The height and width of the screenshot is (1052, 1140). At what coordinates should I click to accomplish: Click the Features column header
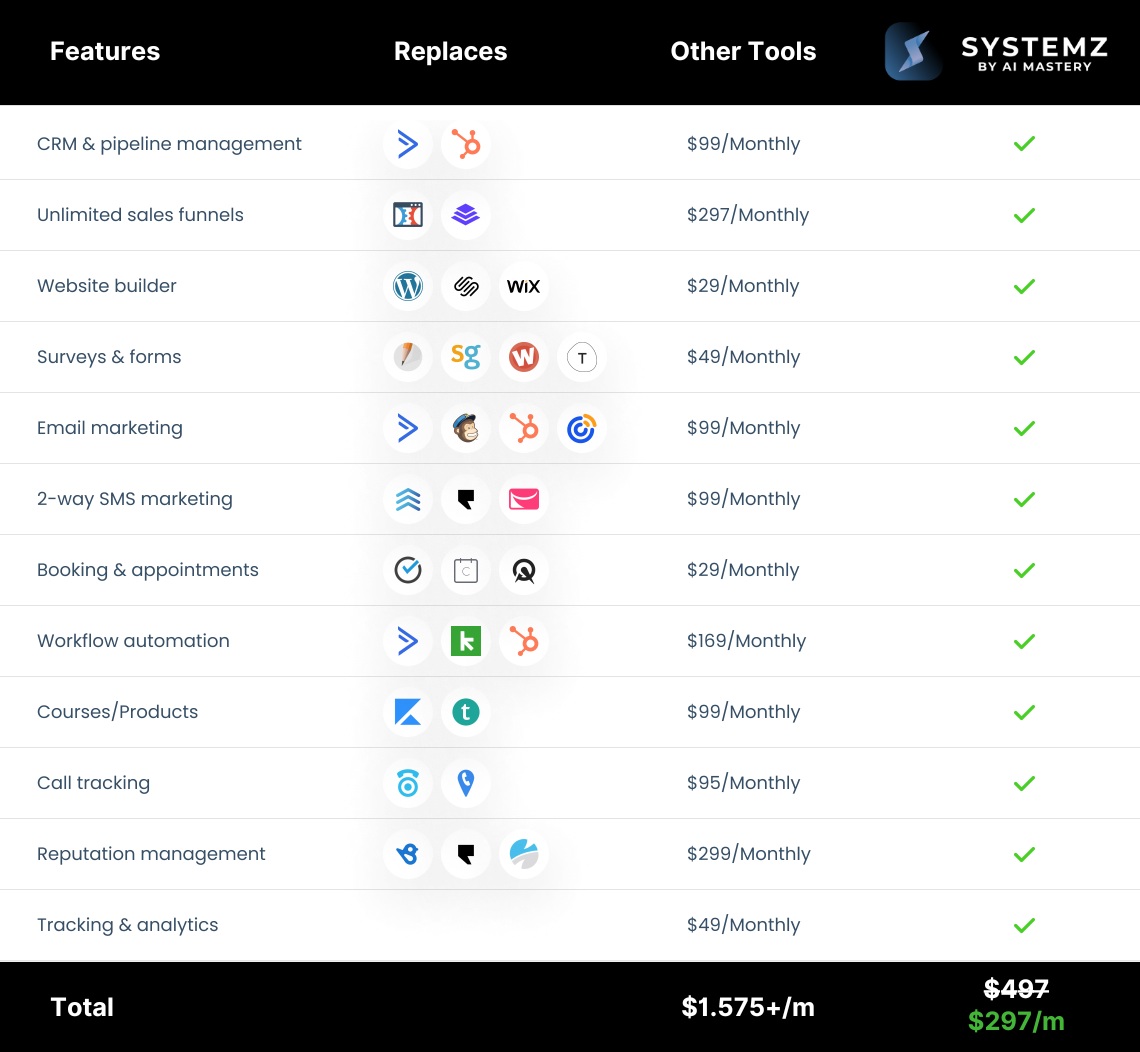(x=105, y=52)
